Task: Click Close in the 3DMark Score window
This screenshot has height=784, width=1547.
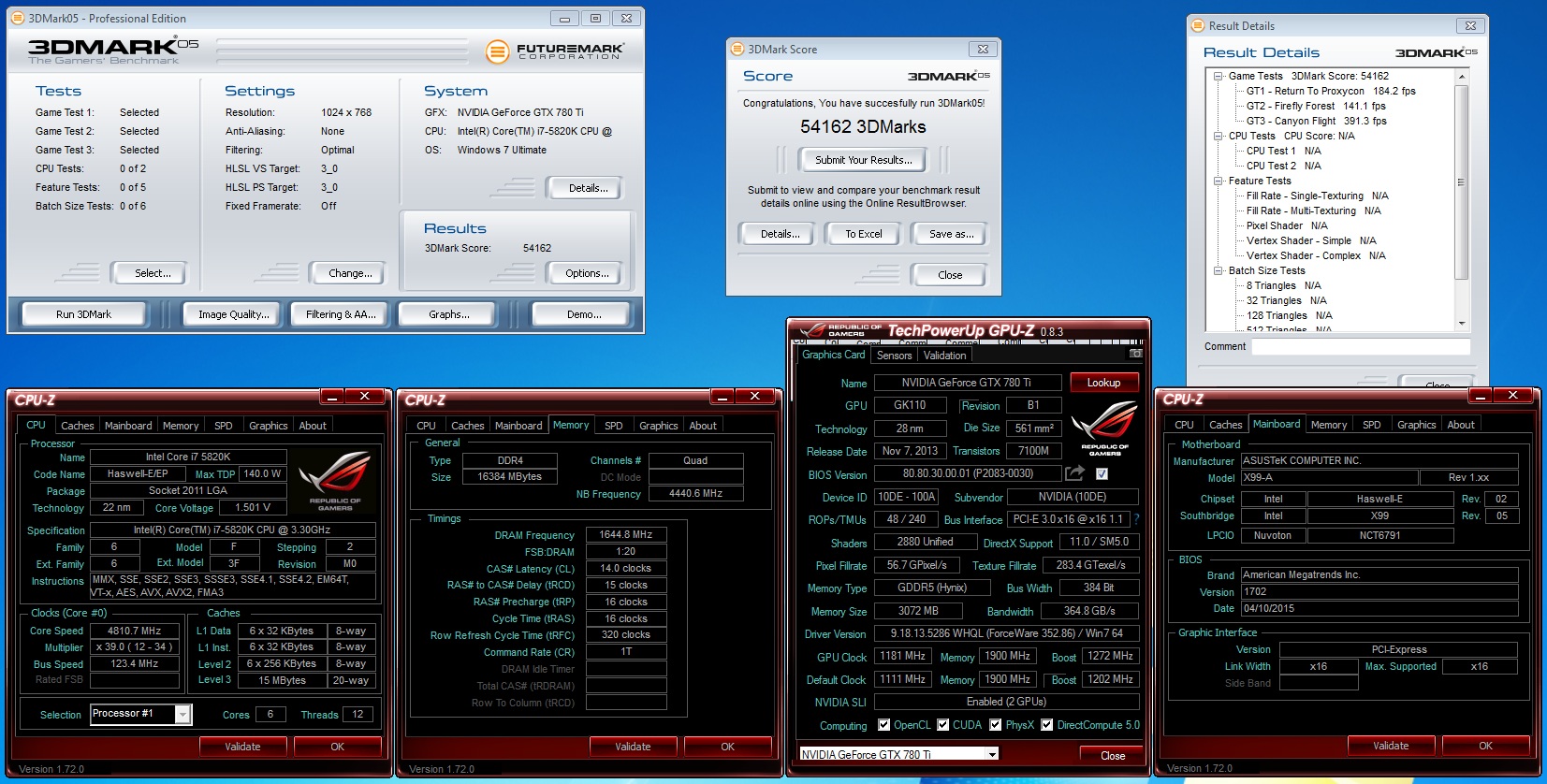Action: [x=950, y=275]
